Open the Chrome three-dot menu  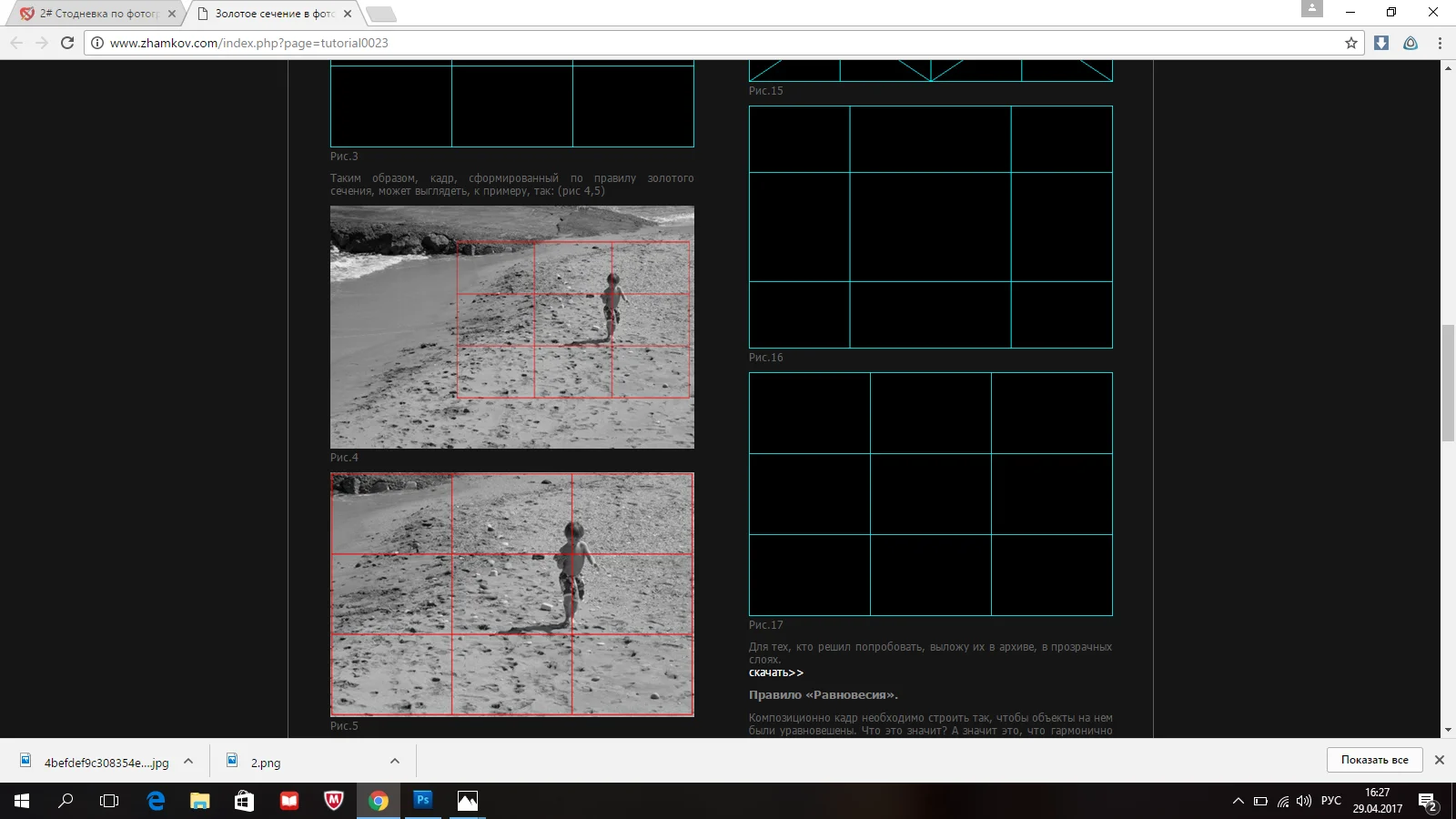coord(1440,43)
